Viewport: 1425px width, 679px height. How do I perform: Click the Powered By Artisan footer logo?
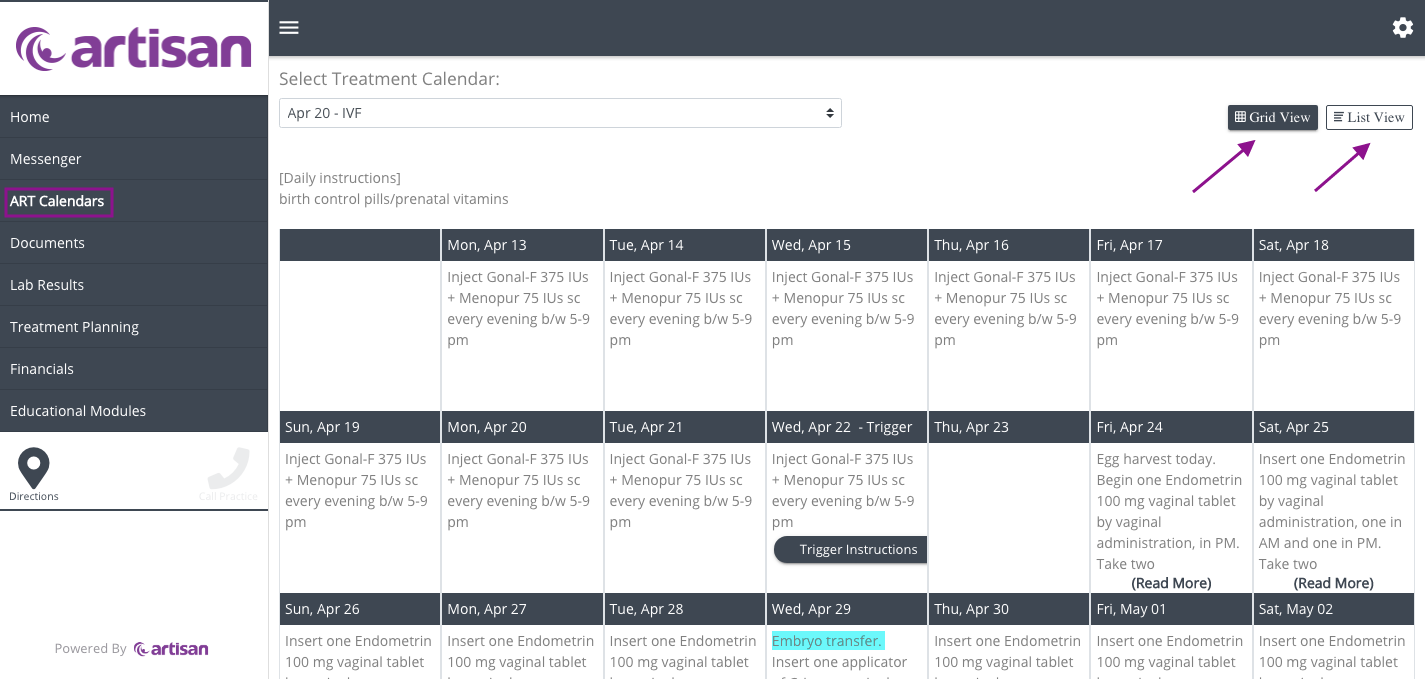[x=171, y=649]
